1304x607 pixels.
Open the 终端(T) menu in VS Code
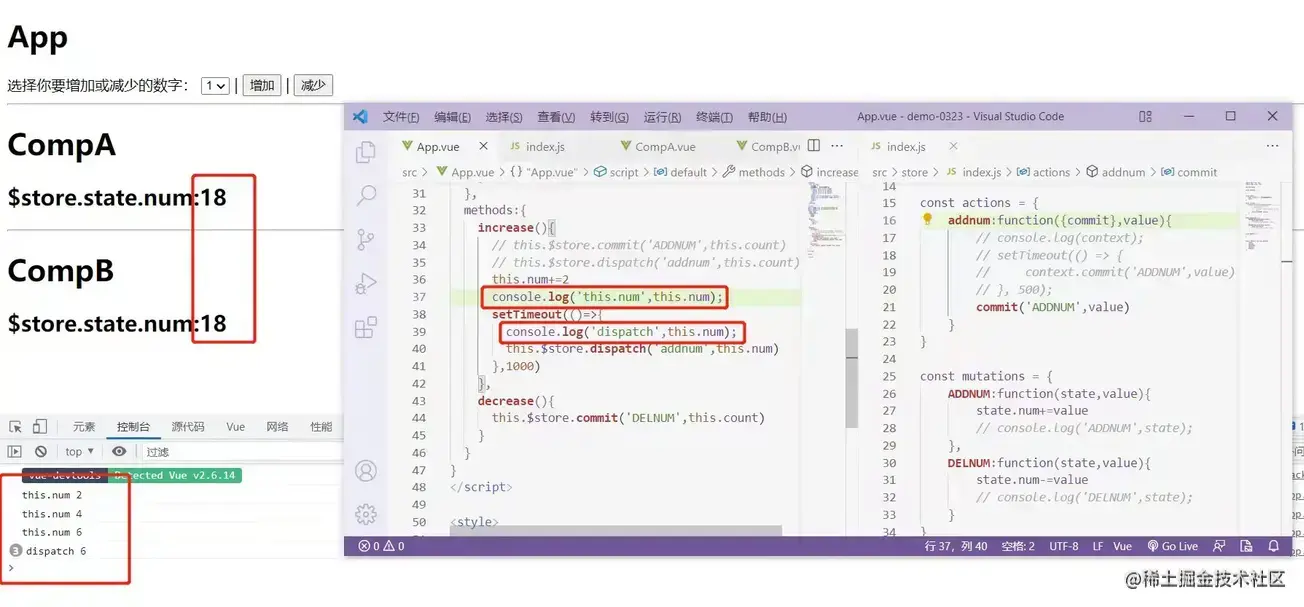pyautogui.click(x=714, y=117)
